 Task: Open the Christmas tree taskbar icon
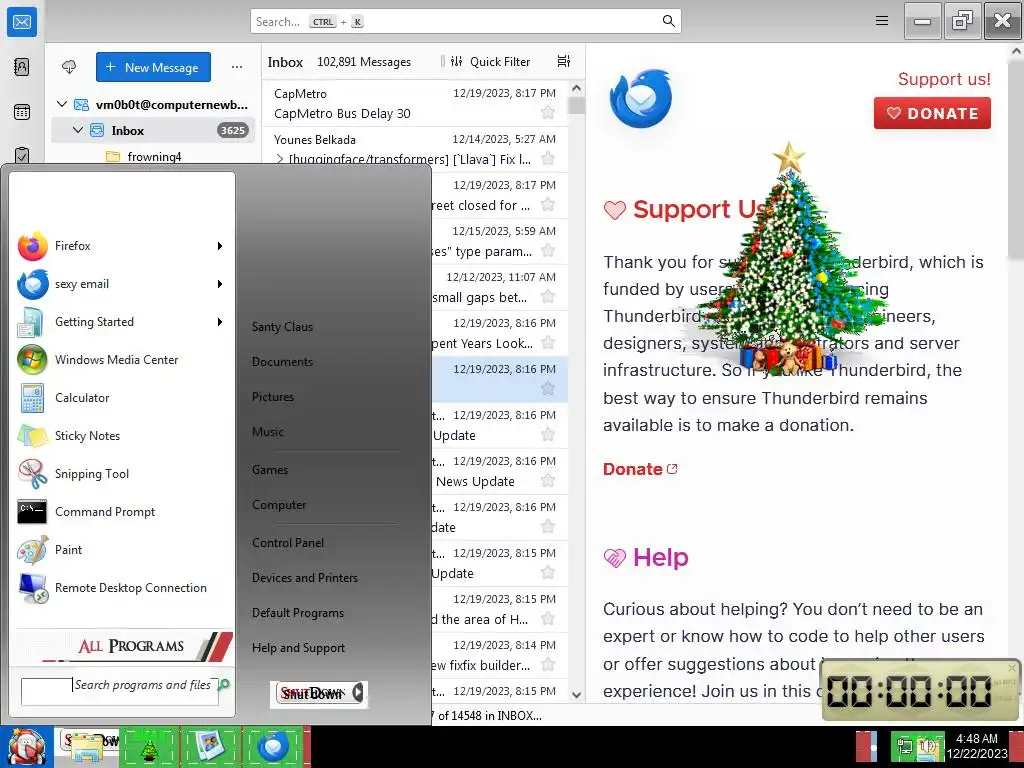(x=150, y=746)
